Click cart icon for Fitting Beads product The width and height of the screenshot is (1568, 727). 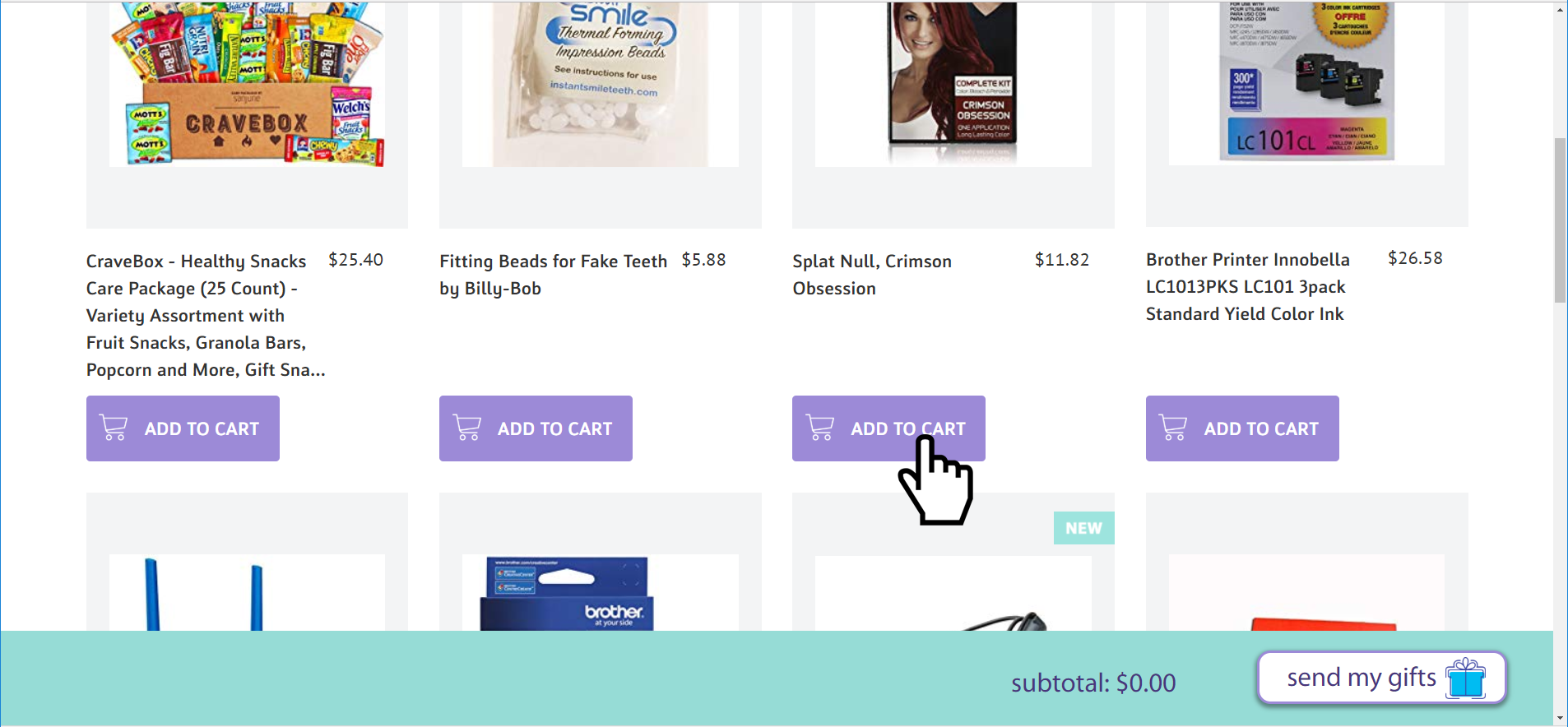(467, 428)
